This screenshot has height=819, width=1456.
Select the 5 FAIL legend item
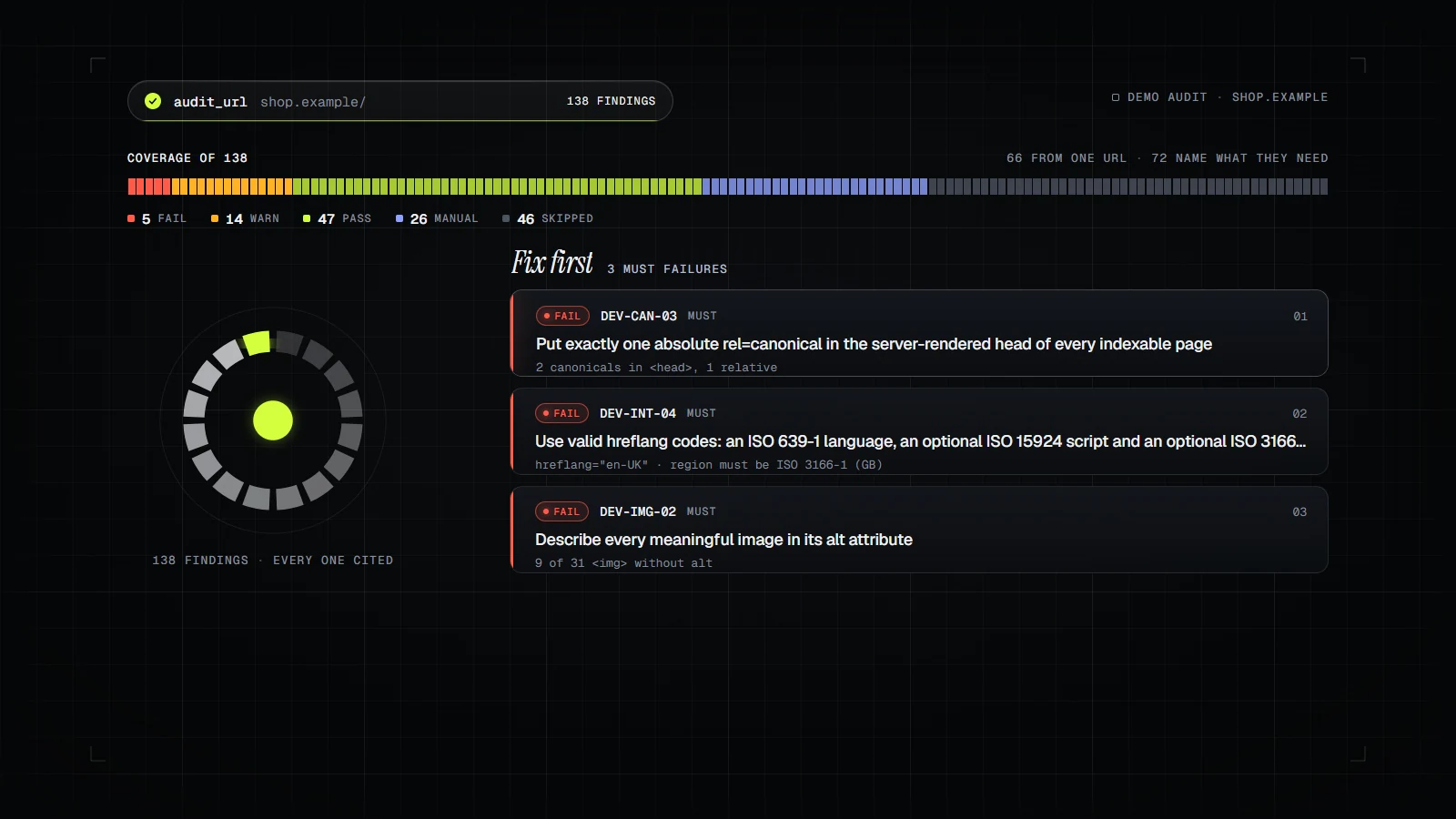(157, 218)
